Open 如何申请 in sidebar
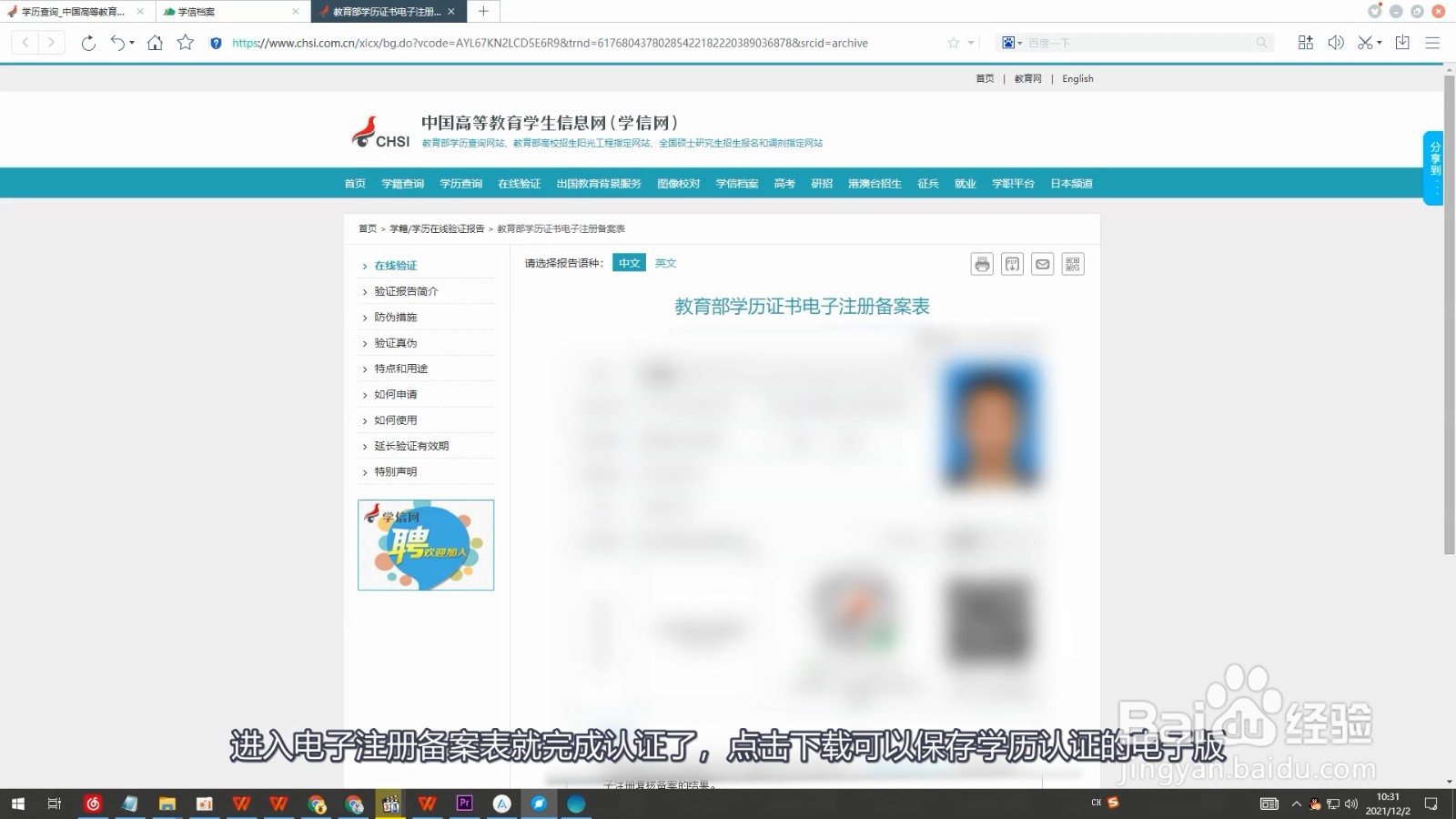 coord(396,394)
